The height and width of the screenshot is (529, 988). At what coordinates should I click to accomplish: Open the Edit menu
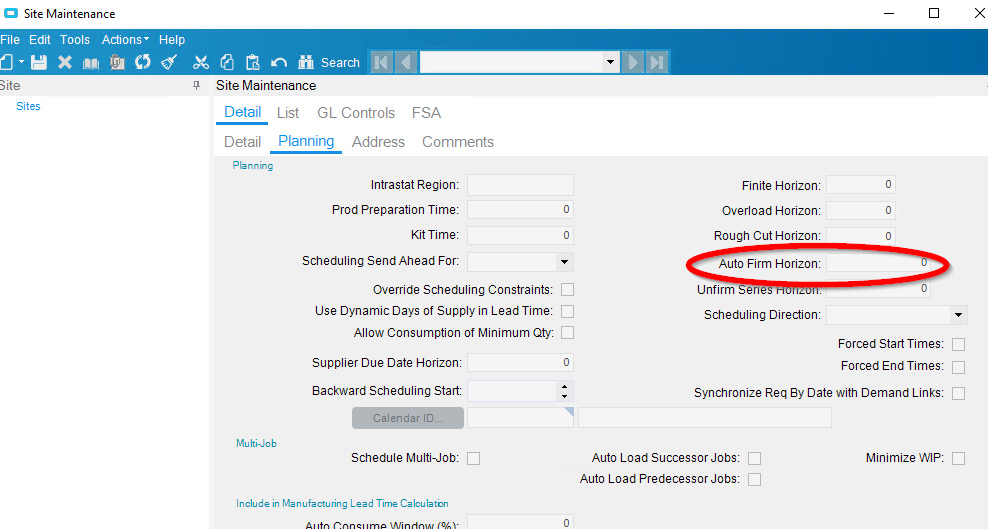pos(40,40)
